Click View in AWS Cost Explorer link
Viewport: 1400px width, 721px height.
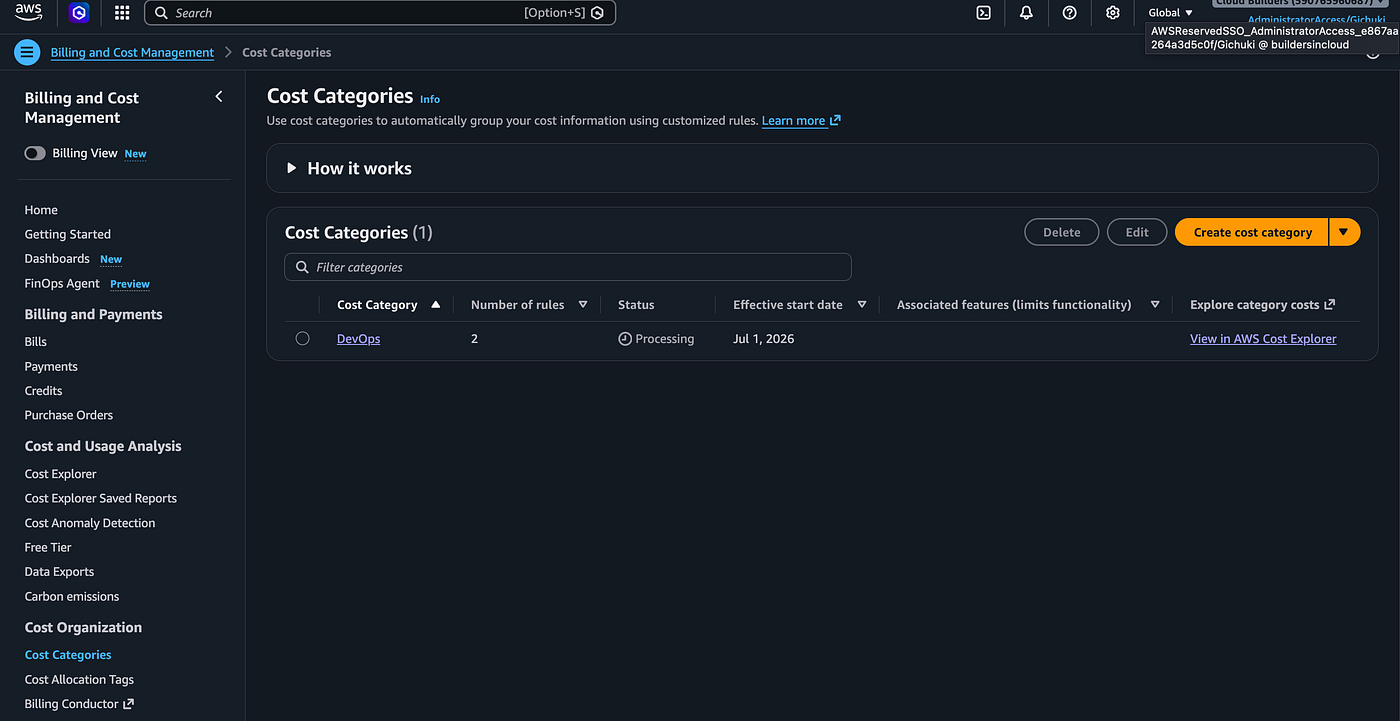pyautogui.click(x=1263, y=339)
